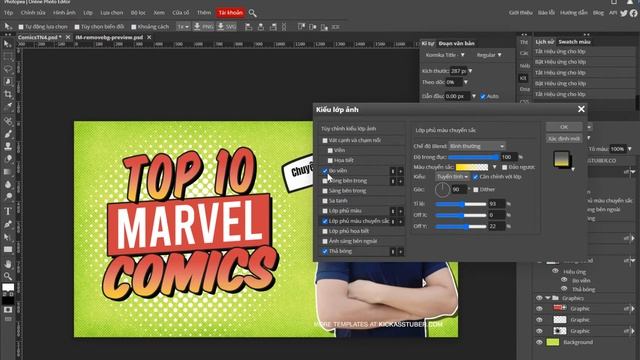Open the Bộ lọc menu
Viewport: 640px width, 360px height.
pyautogui.click(x=138, y=13)
